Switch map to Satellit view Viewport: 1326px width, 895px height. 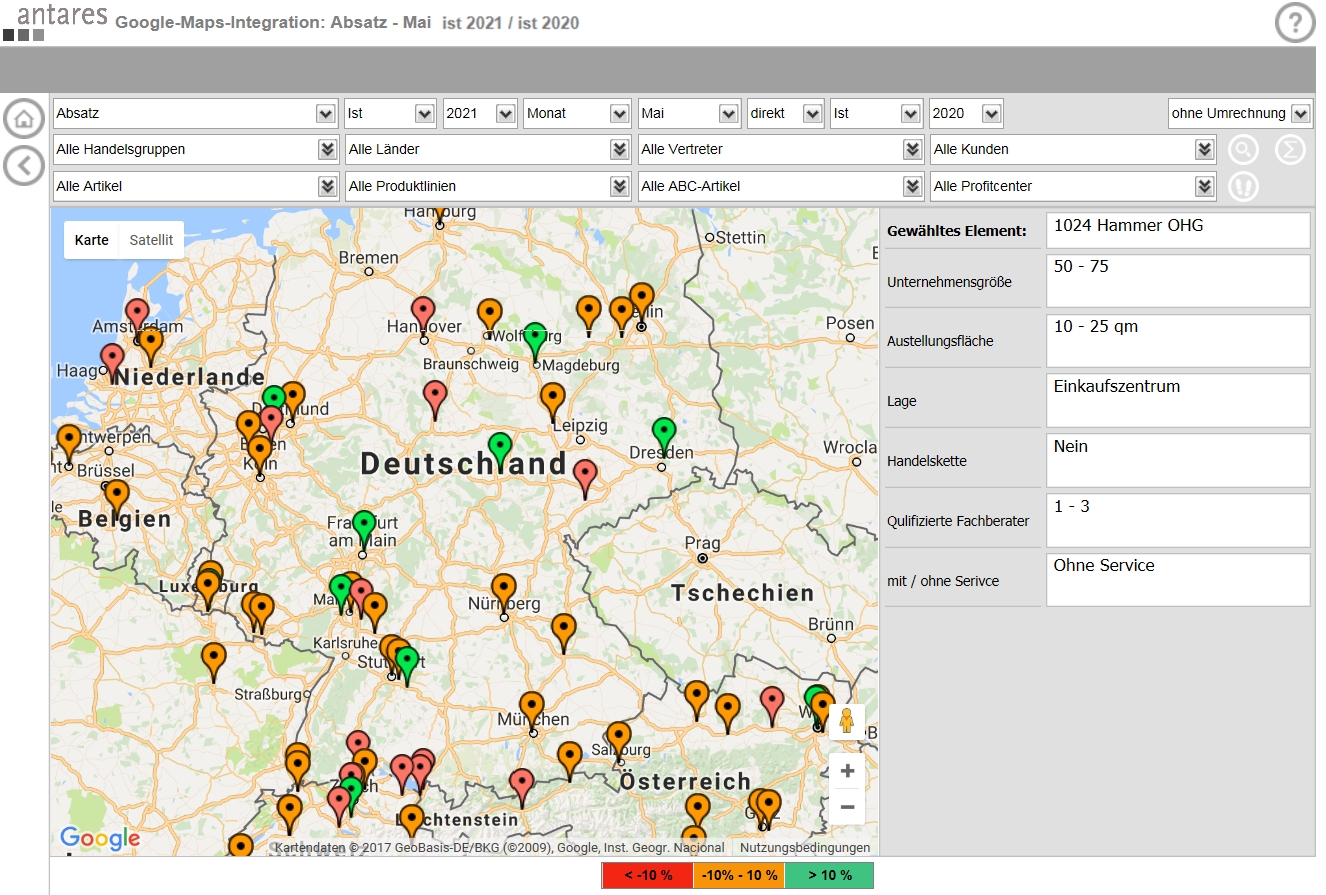151,240
